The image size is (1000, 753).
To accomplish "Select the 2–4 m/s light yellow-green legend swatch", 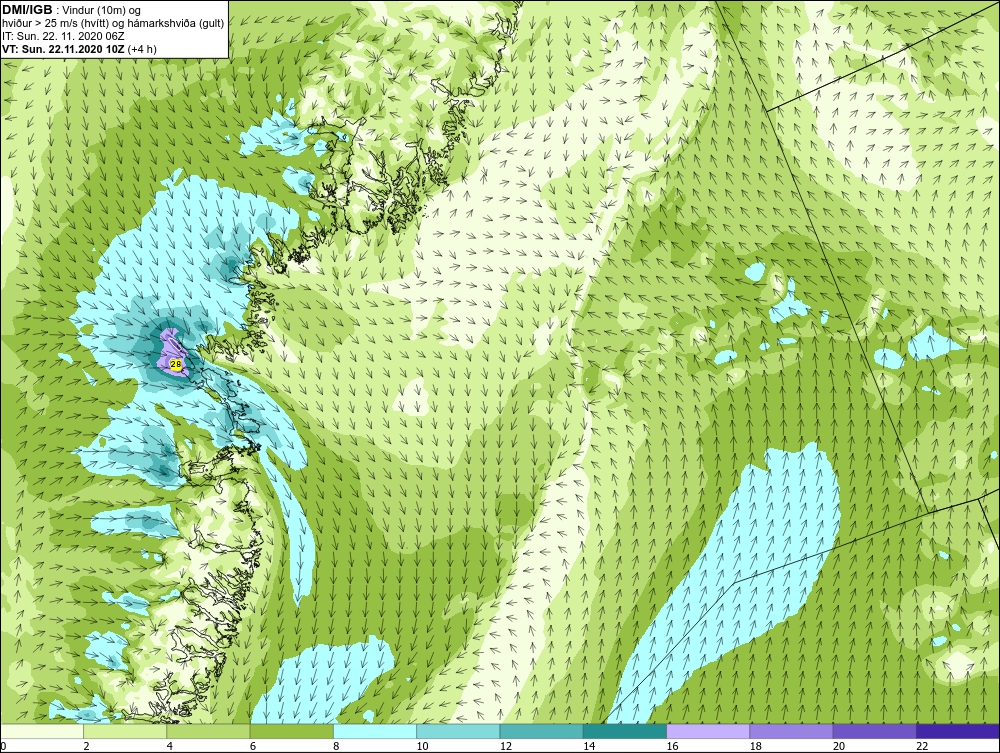I will pos(125,731).
